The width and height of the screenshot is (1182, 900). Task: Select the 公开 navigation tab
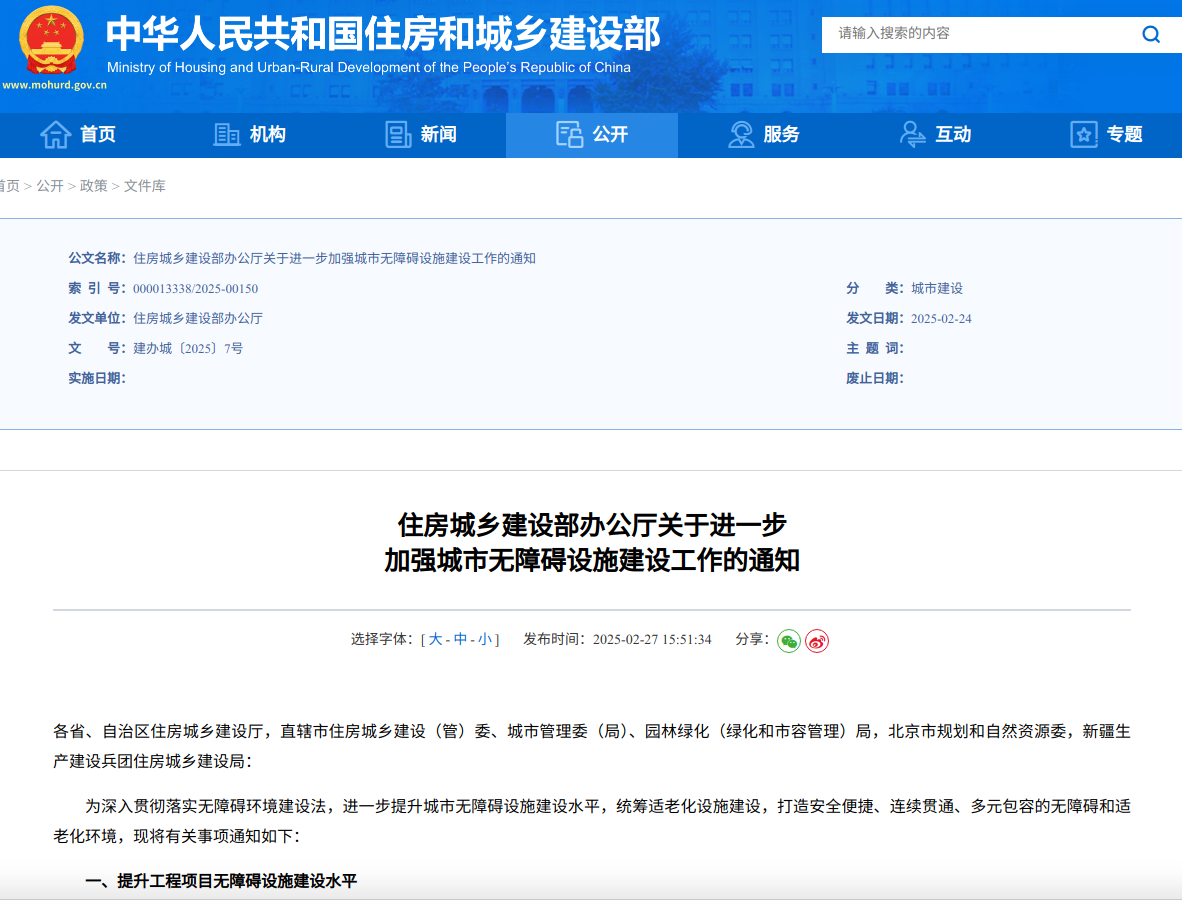[x=592, y=135]
